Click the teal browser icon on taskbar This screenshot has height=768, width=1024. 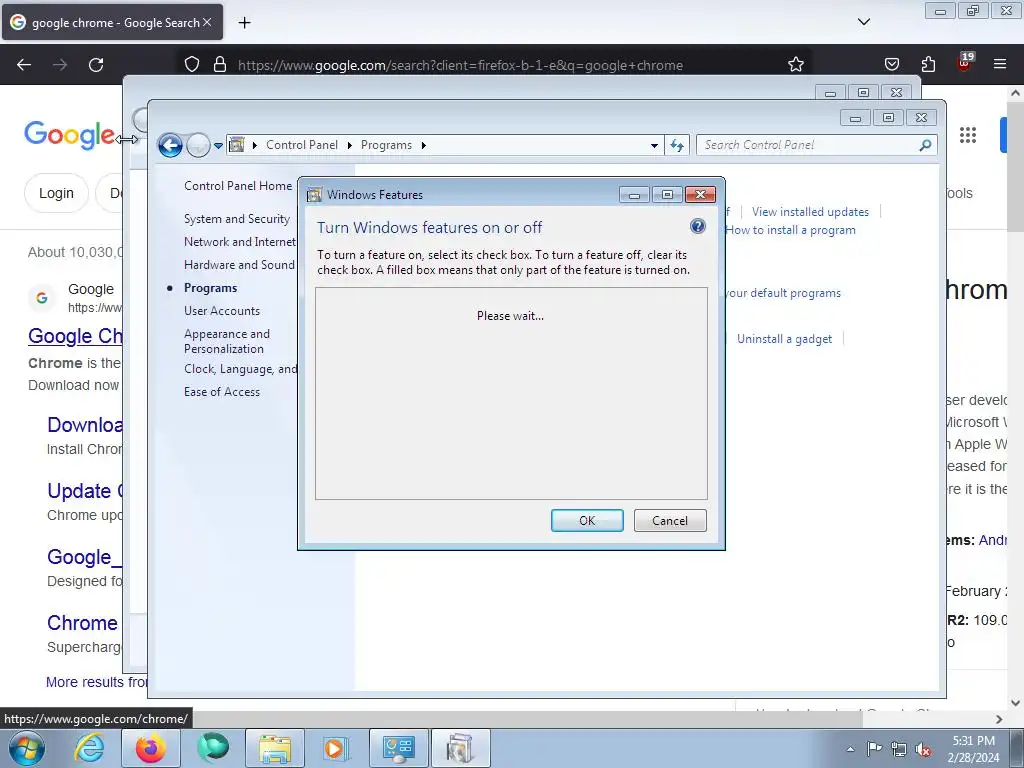[213, 748]
